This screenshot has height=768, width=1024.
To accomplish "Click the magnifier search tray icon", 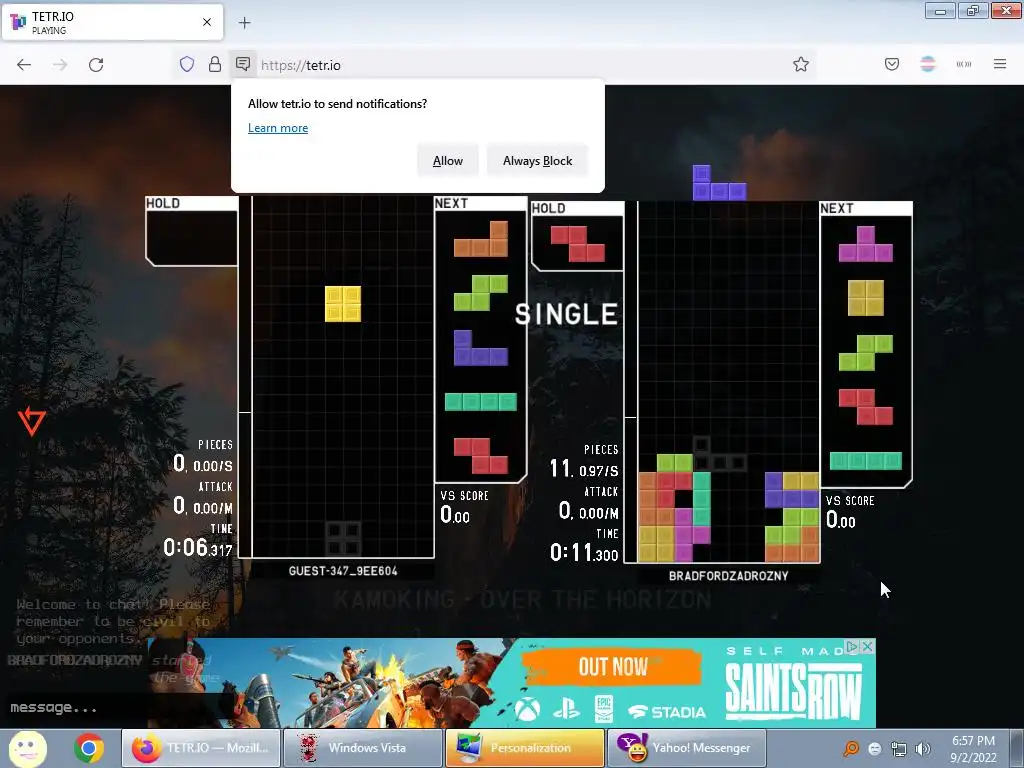I will point(851,749).
